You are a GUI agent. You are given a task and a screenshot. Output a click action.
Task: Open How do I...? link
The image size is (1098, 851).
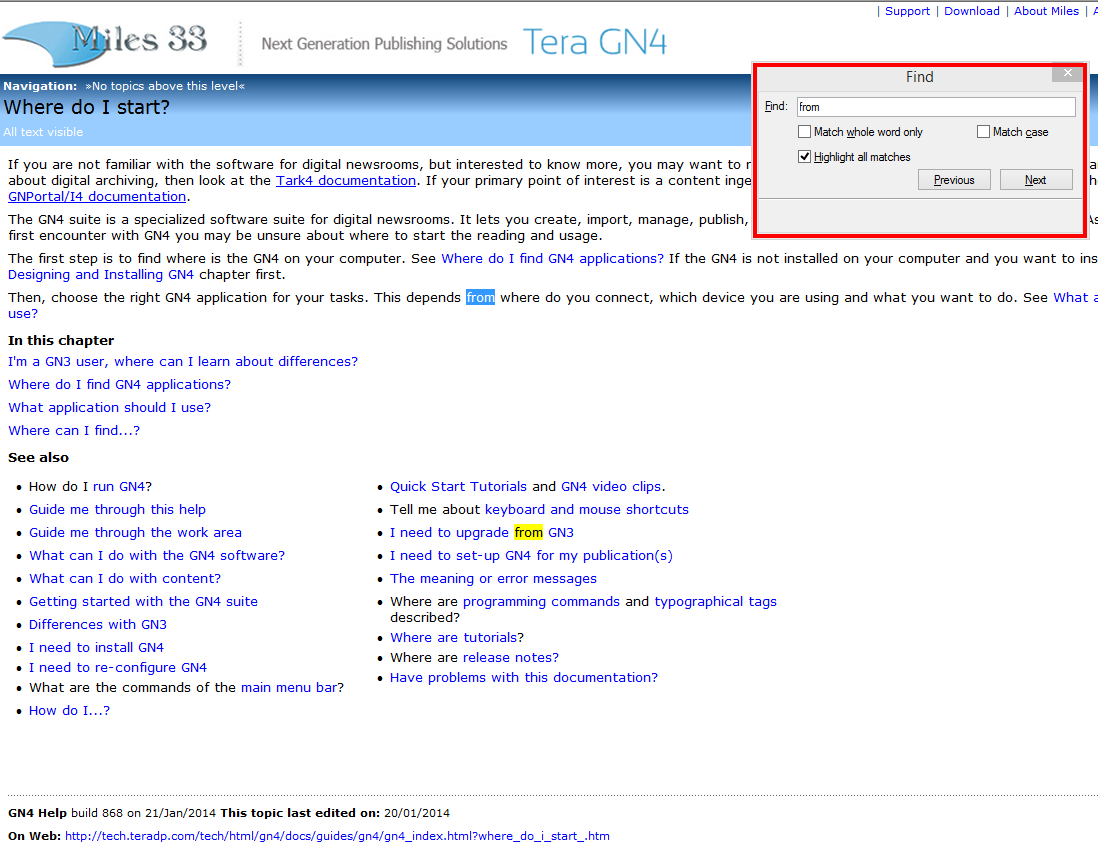(69, 710)
